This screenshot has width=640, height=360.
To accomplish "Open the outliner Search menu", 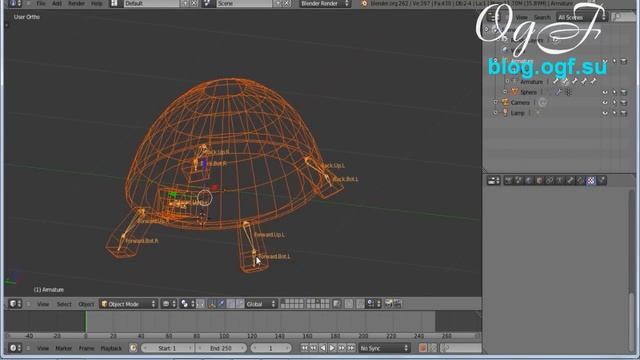I will click(x=542, y=17).
